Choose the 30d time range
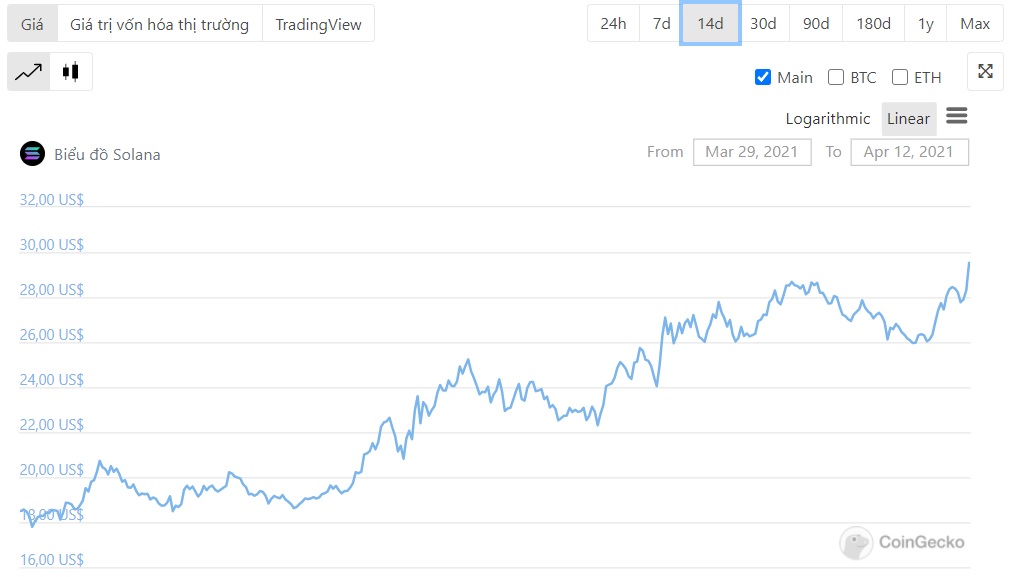 [763, 24]
